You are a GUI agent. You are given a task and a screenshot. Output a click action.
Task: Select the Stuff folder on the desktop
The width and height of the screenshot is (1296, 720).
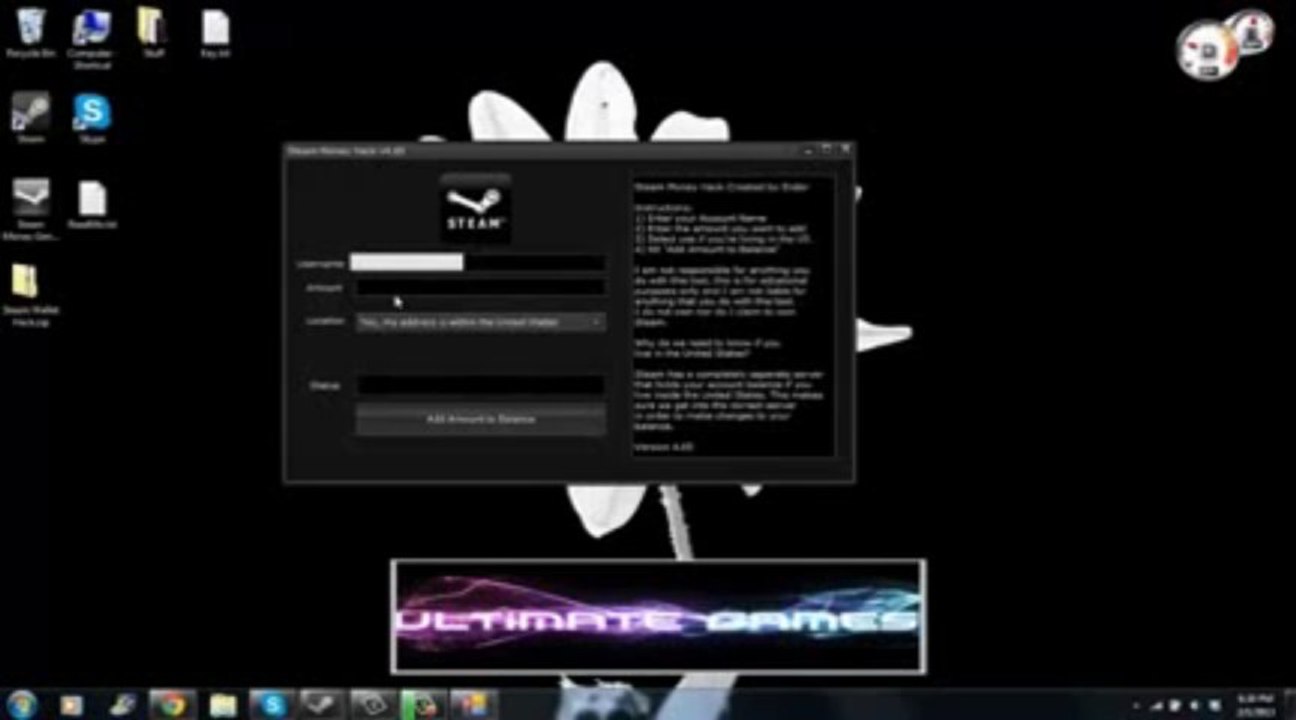(x=152, y=32)
